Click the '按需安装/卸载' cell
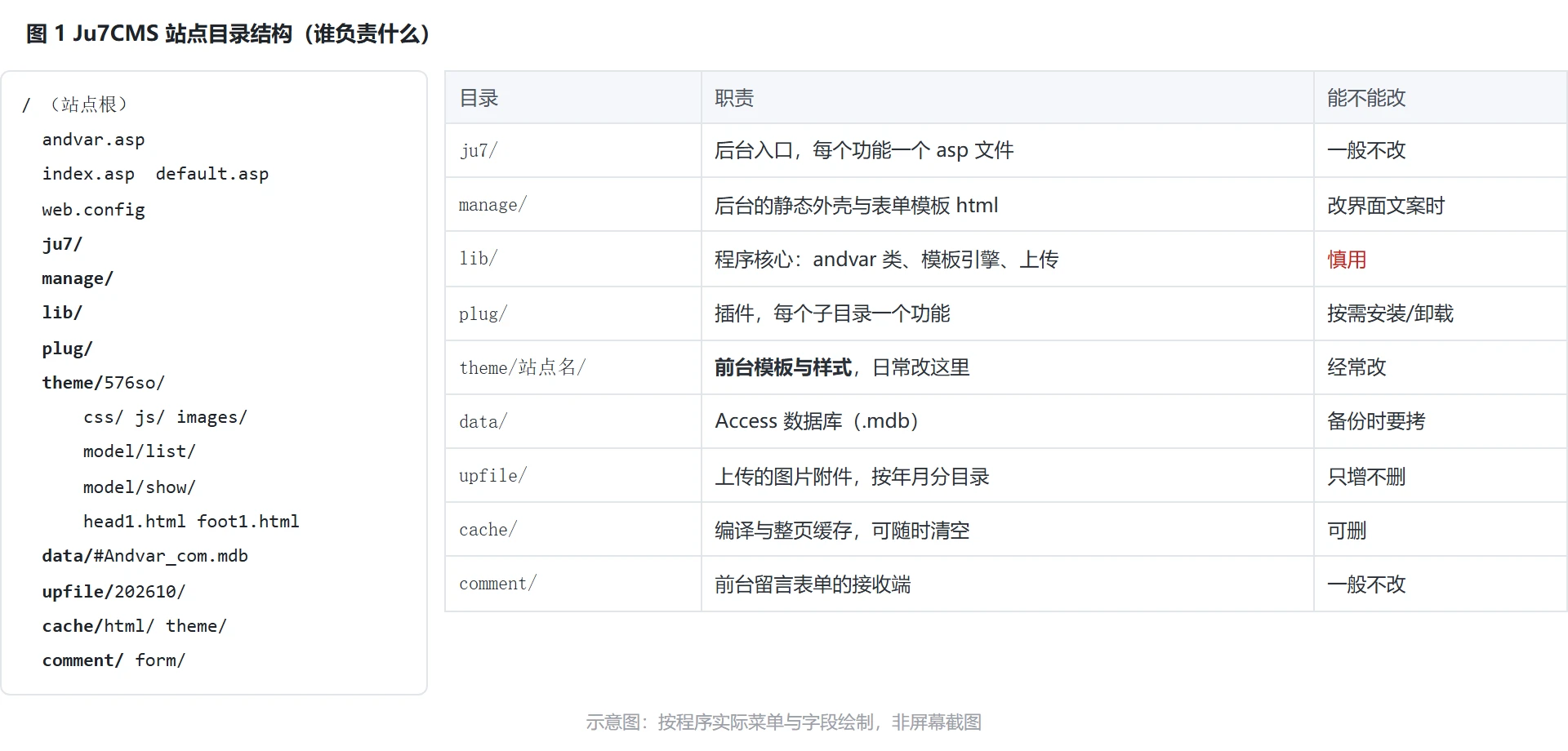The height and width of the screenshot is (751, 1568). [x=1441, y=313]
